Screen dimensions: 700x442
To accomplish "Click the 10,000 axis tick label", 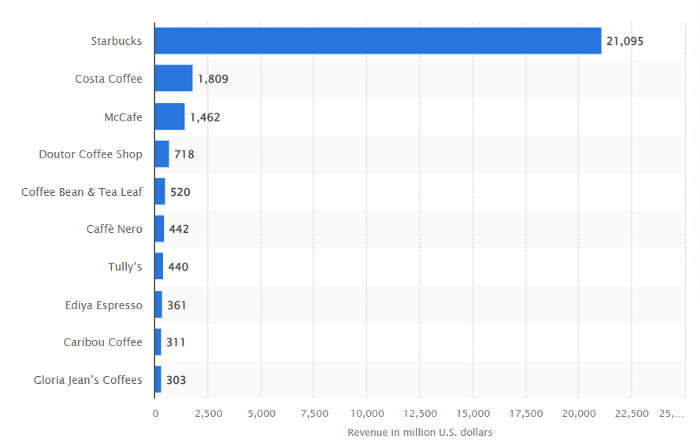I will point(367,414).
